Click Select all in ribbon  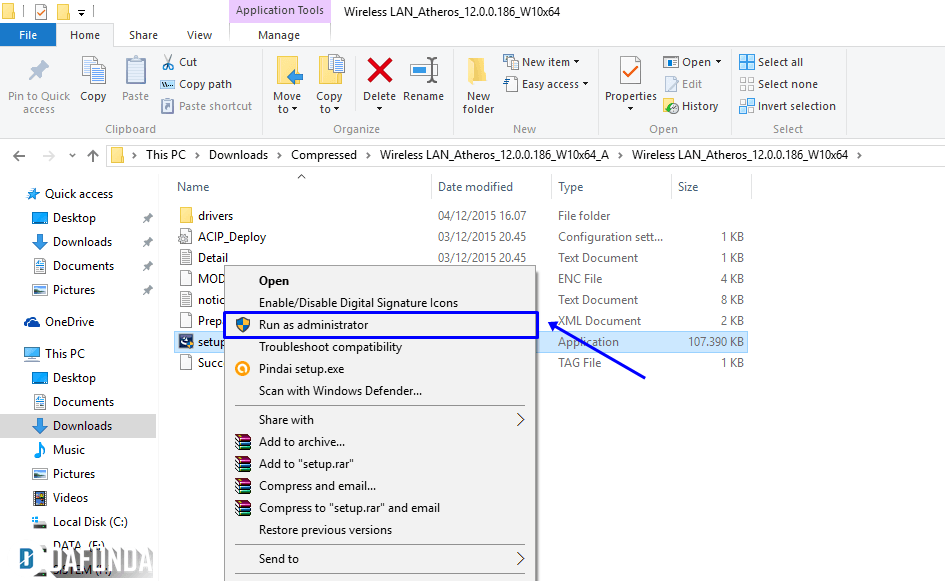click(779, 62)
